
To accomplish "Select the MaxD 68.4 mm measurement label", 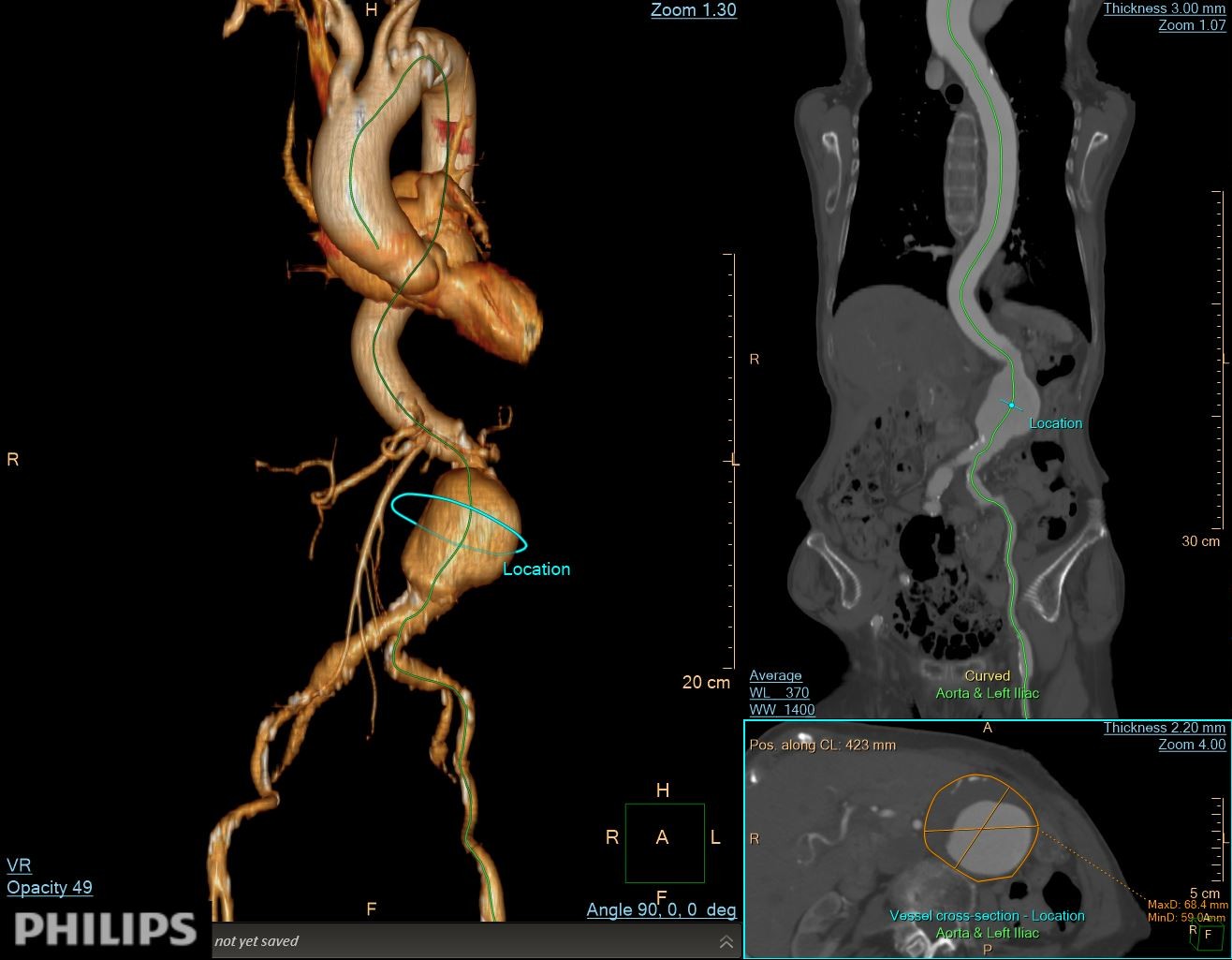I will [1187, 905].
